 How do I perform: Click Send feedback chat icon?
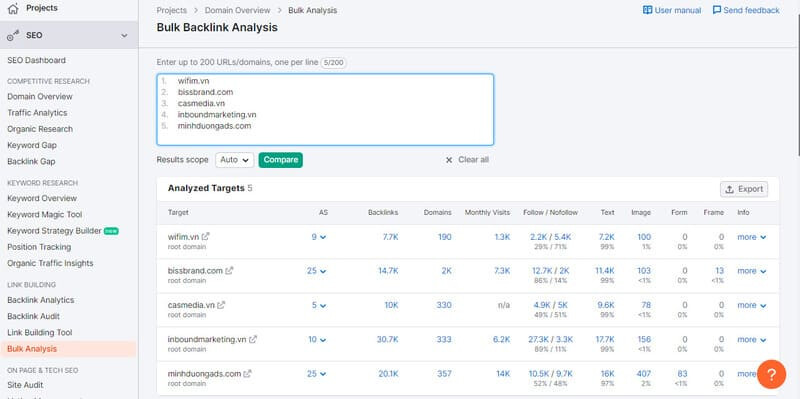pyautogui.click(x=717, y=10)
